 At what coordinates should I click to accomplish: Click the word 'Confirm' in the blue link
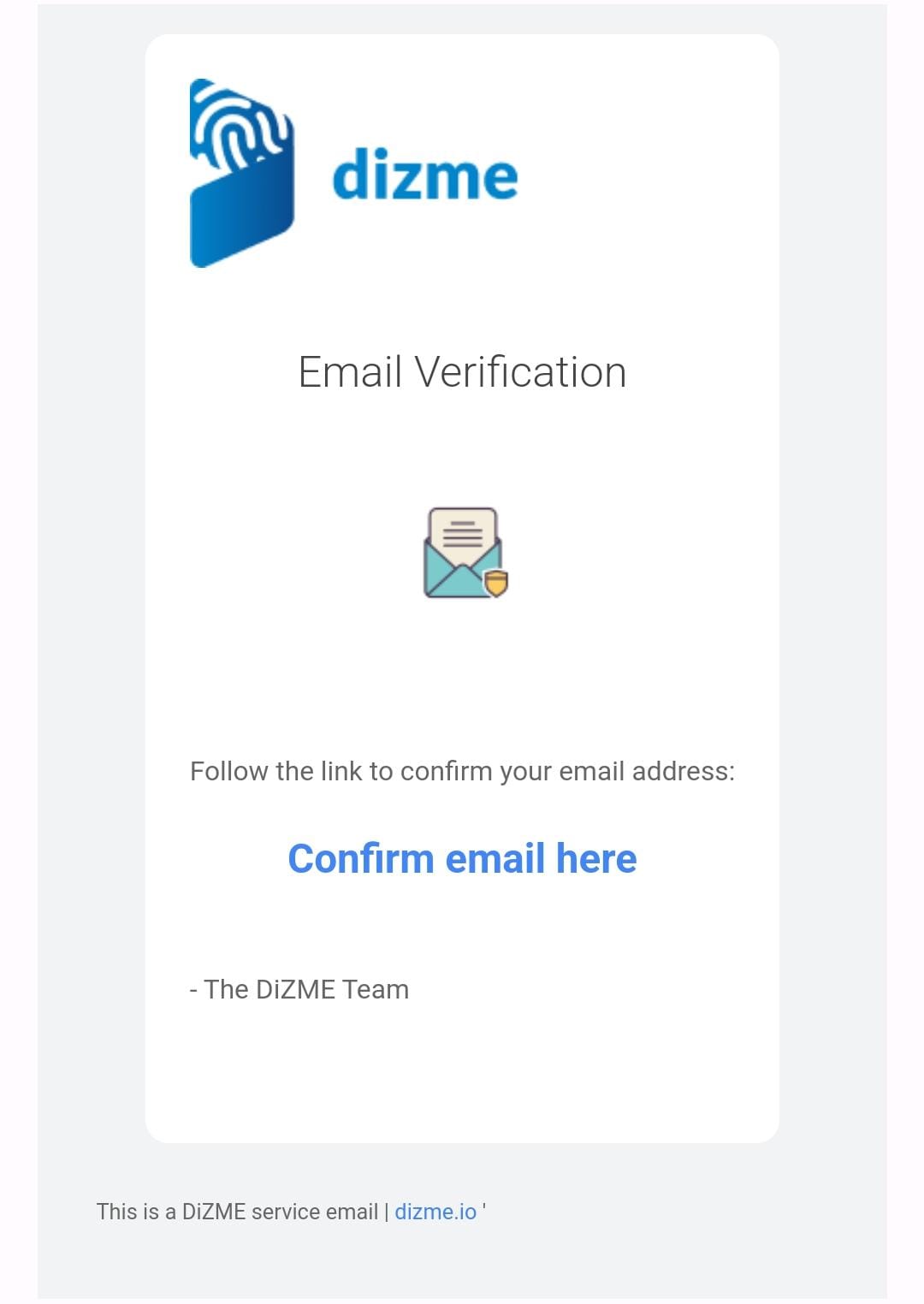[361, 858]
